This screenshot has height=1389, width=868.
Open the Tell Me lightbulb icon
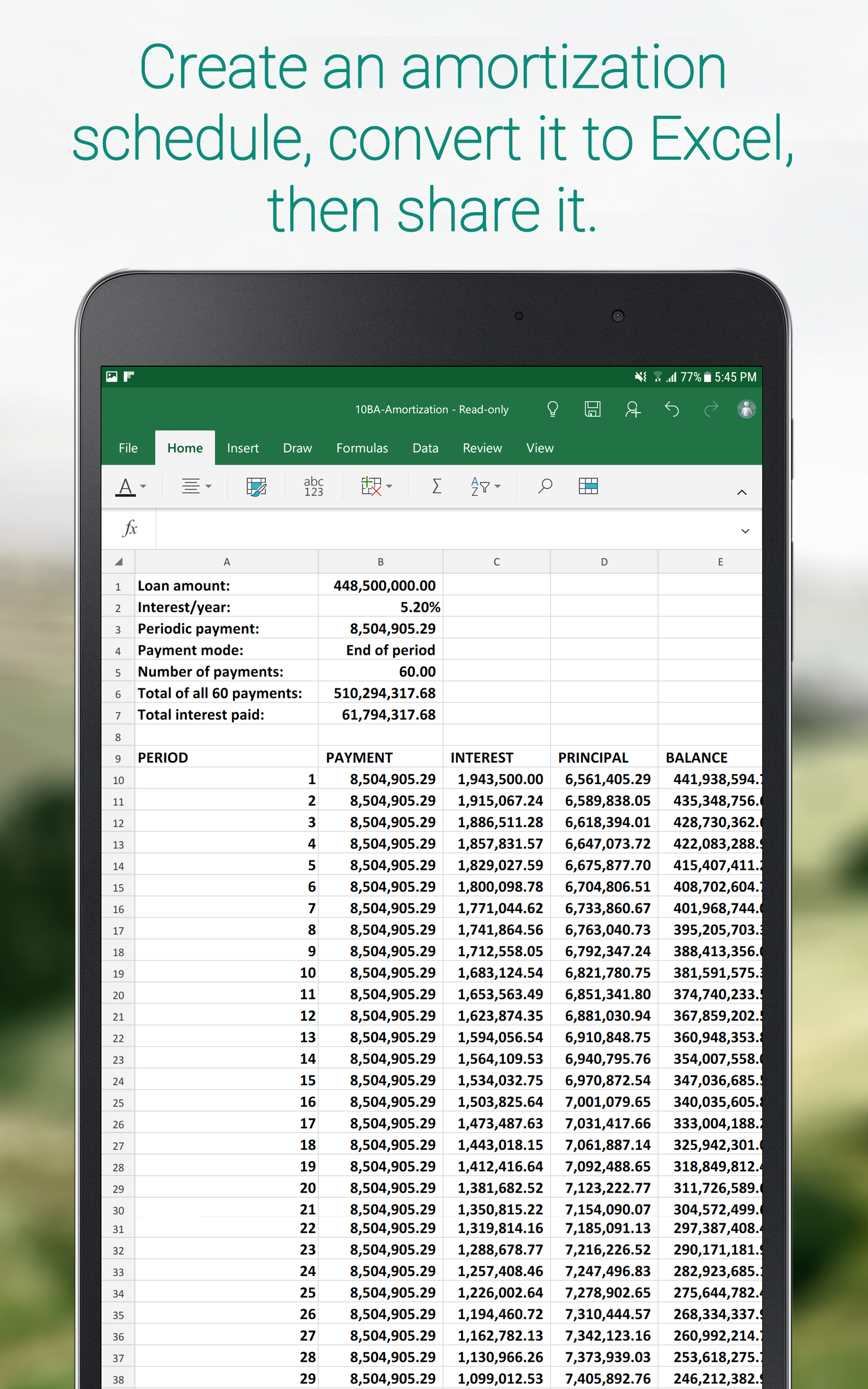tap(552, 409)
